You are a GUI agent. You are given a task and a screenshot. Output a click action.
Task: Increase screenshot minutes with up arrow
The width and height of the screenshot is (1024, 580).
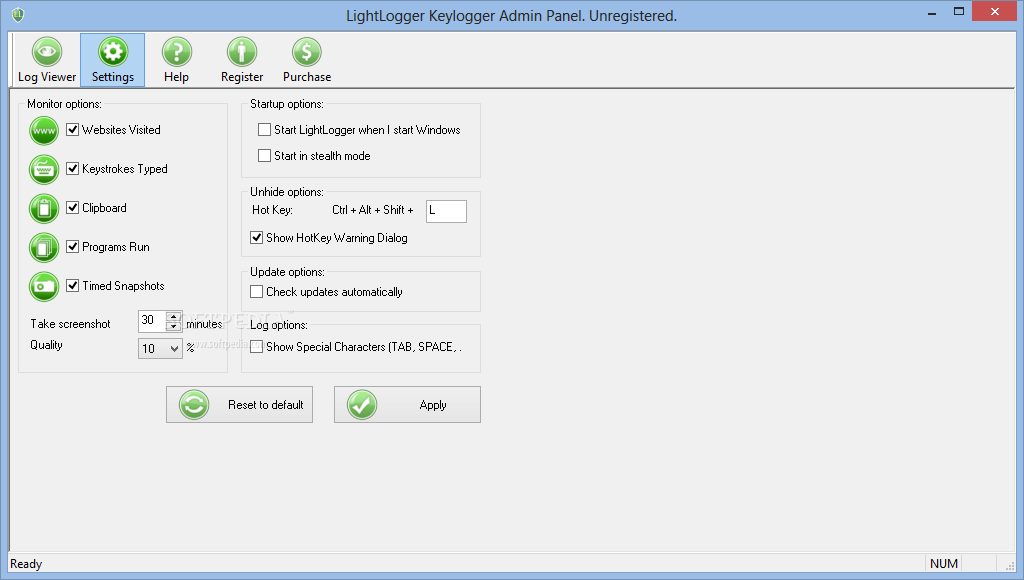point(174,317)
